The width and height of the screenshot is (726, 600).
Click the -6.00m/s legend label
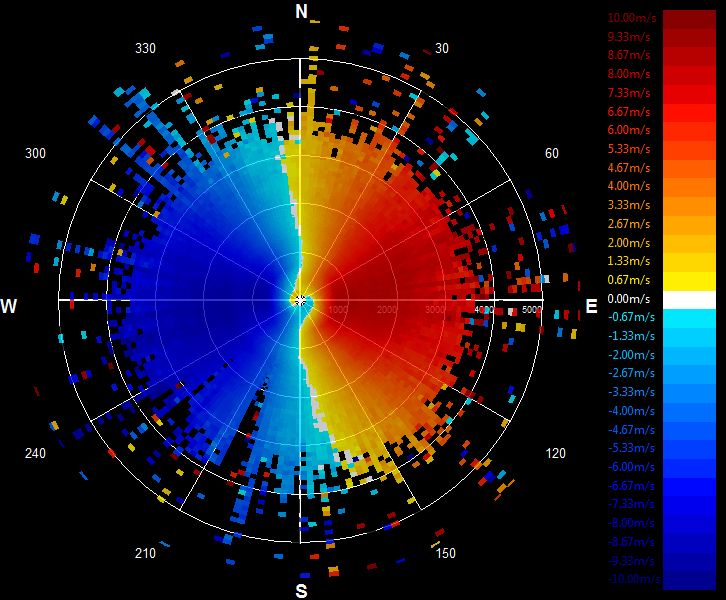(631, 467)
